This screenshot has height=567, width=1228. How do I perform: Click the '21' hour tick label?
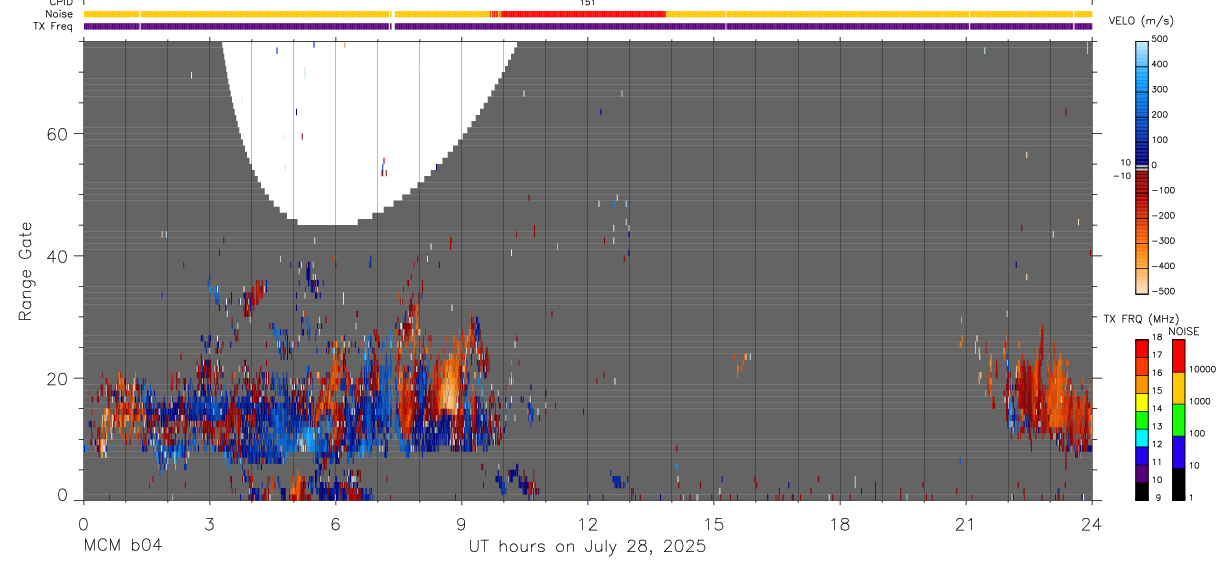[x=966, y=524]
